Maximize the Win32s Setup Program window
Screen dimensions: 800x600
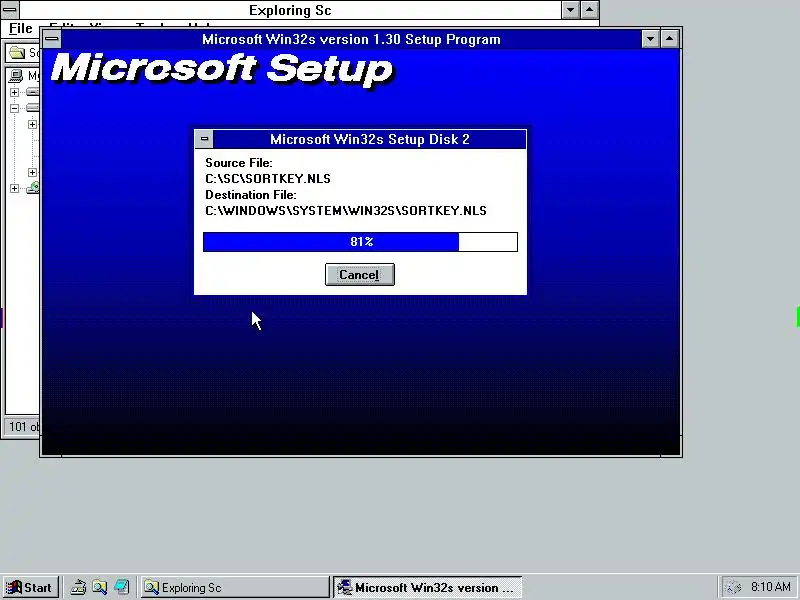click(669, 39)
